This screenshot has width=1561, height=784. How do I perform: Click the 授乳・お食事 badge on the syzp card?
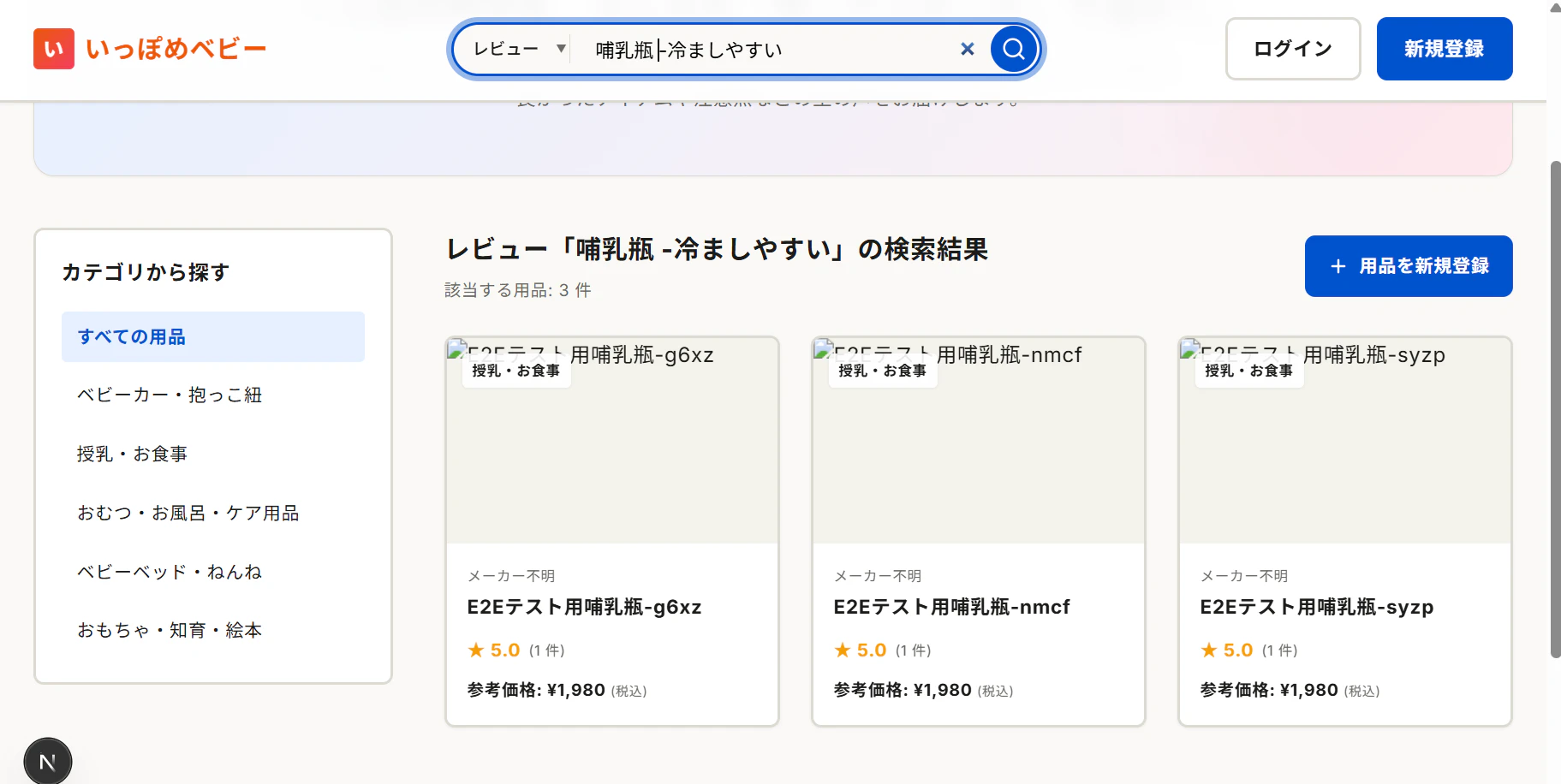coord(1249,371)
